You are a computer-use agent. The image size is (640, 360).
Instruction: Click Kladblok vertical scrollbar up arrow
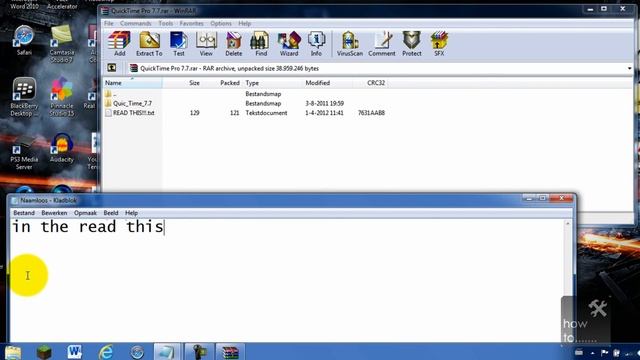[567, 224]
